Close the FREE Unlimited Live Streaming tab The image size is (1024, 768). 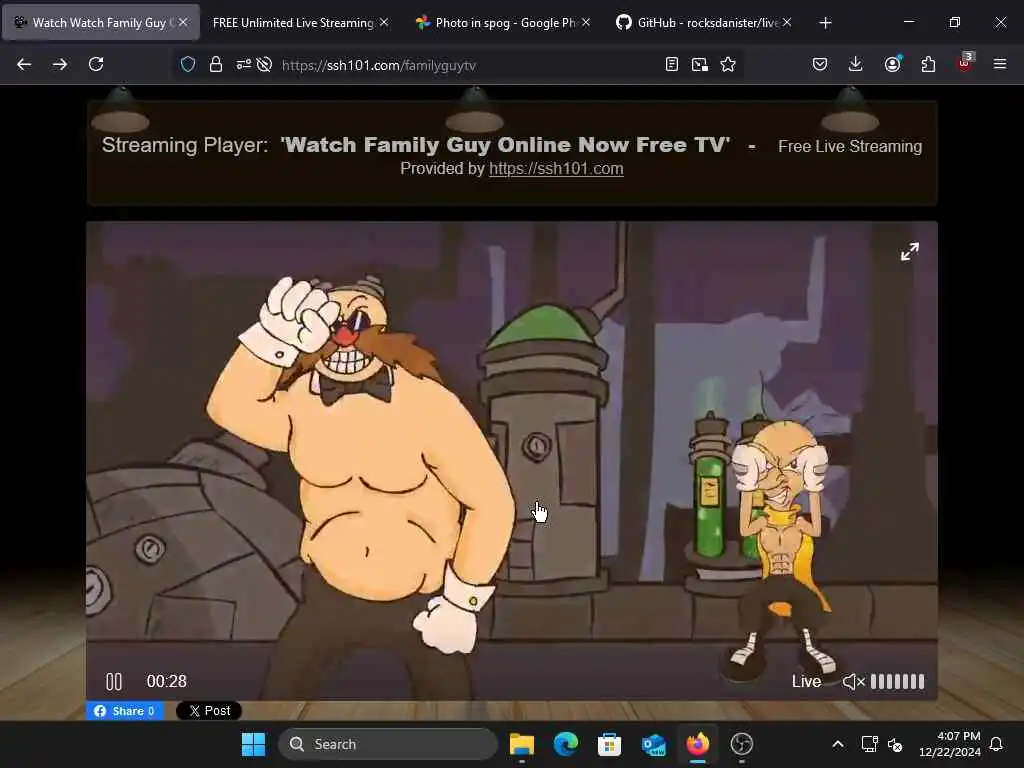click(x=384, y=22)
